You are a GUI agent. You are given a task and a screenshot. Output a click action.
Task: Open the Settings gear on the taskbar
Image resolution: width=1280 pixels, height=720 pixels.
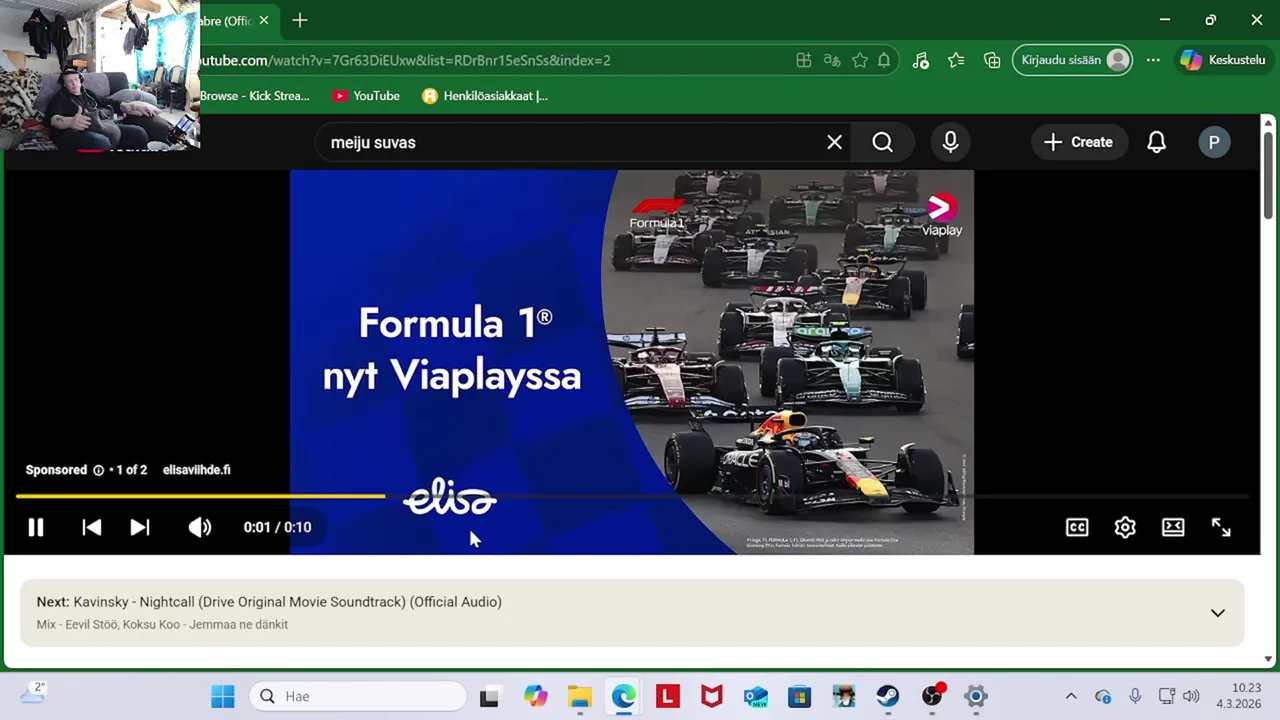976,696
